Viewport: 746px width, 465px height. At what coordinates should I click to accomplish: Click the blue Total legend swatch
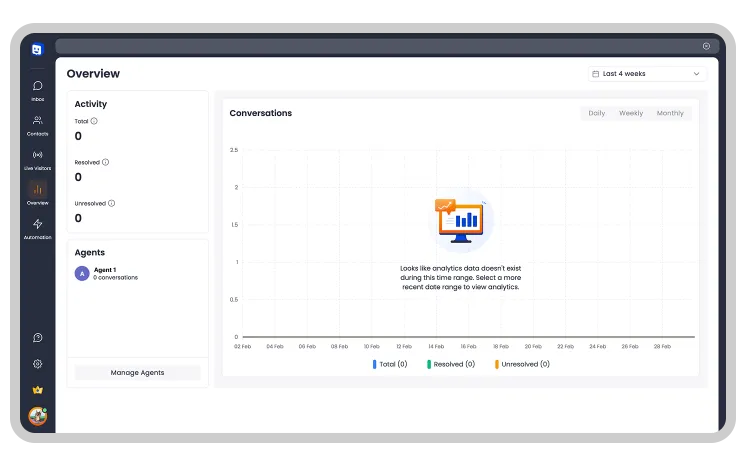pyautogui.click(x=374, y=364)
